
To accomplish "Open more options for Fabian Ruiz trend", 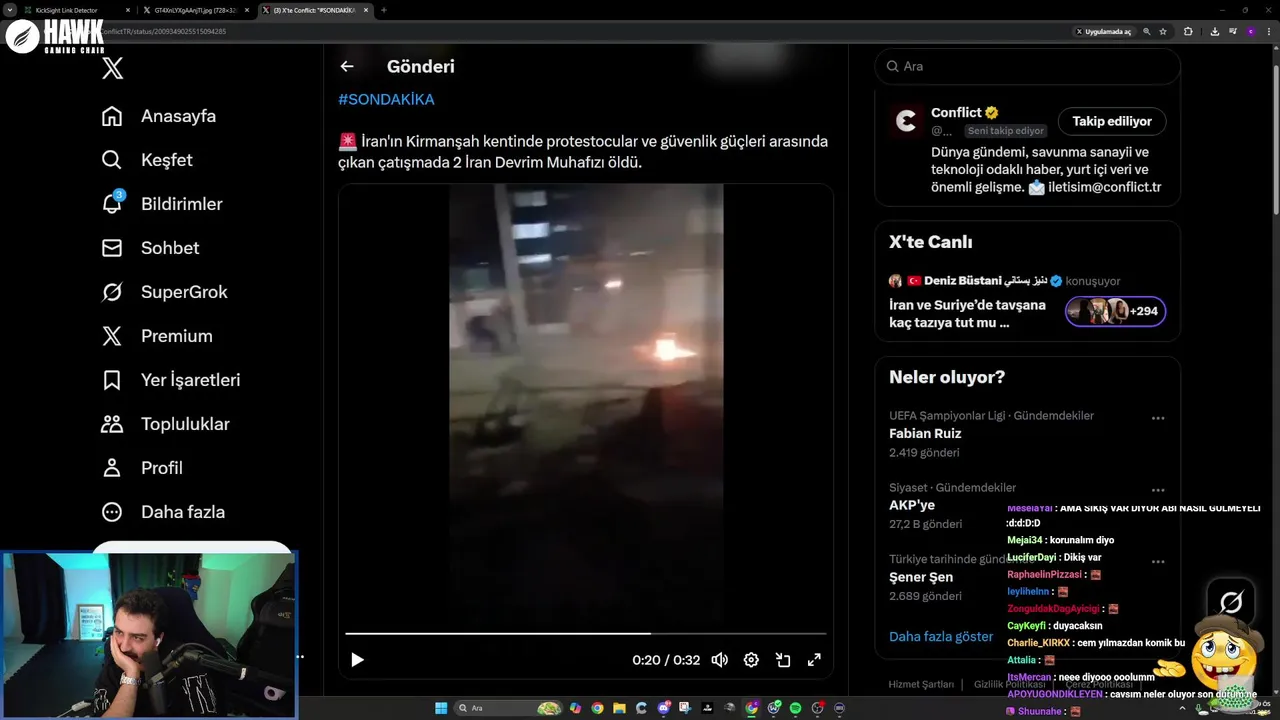I will [1158, 418].
